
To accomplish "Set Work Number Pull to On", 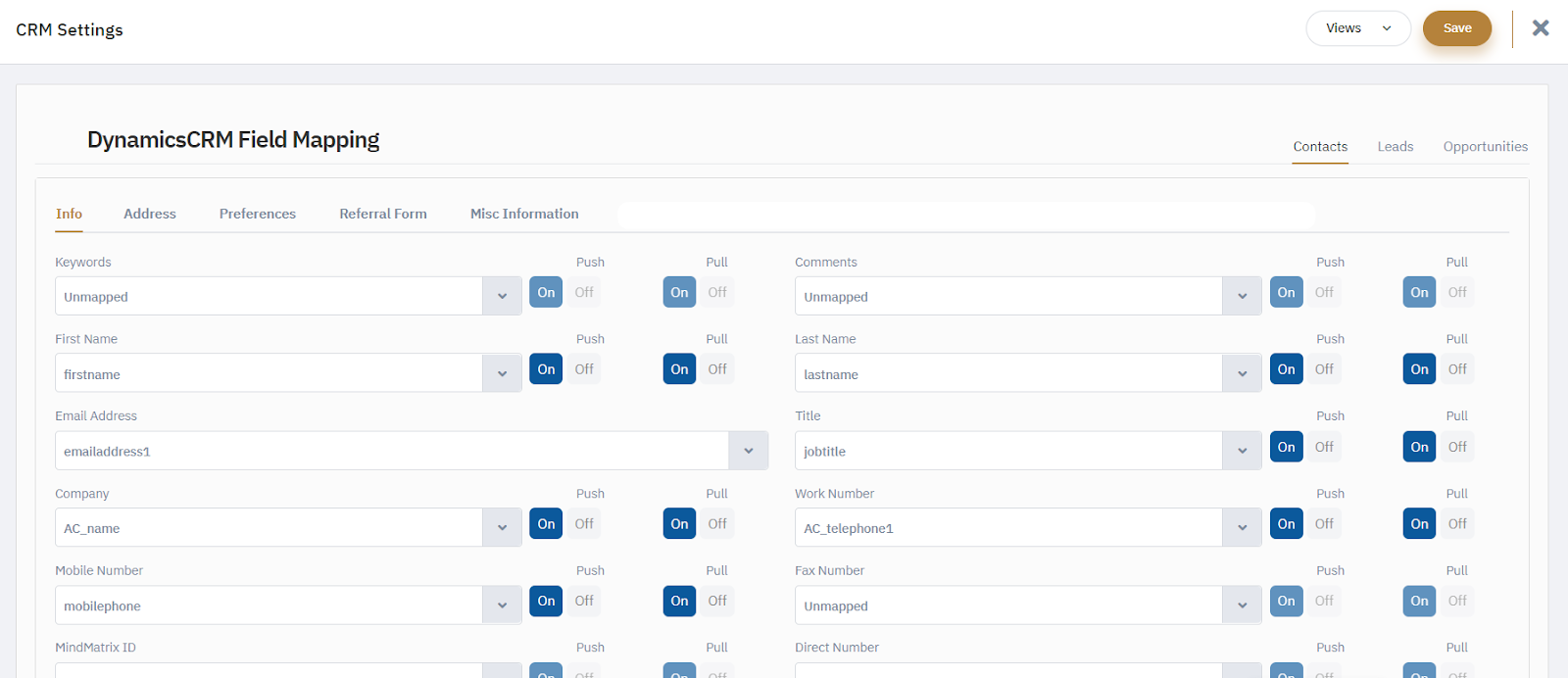I will pyautogui.click(x=1419, y=524).
